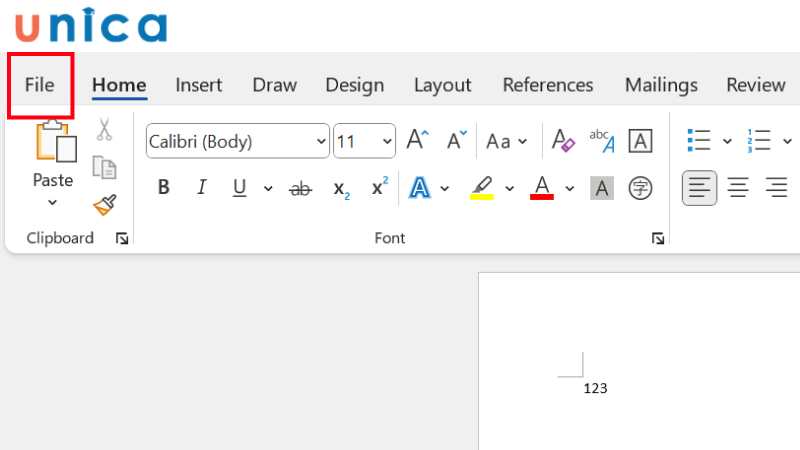This screenshot has width=800, height=450.
Task: Select the Format Painter brush
Action: coord(104,205)
